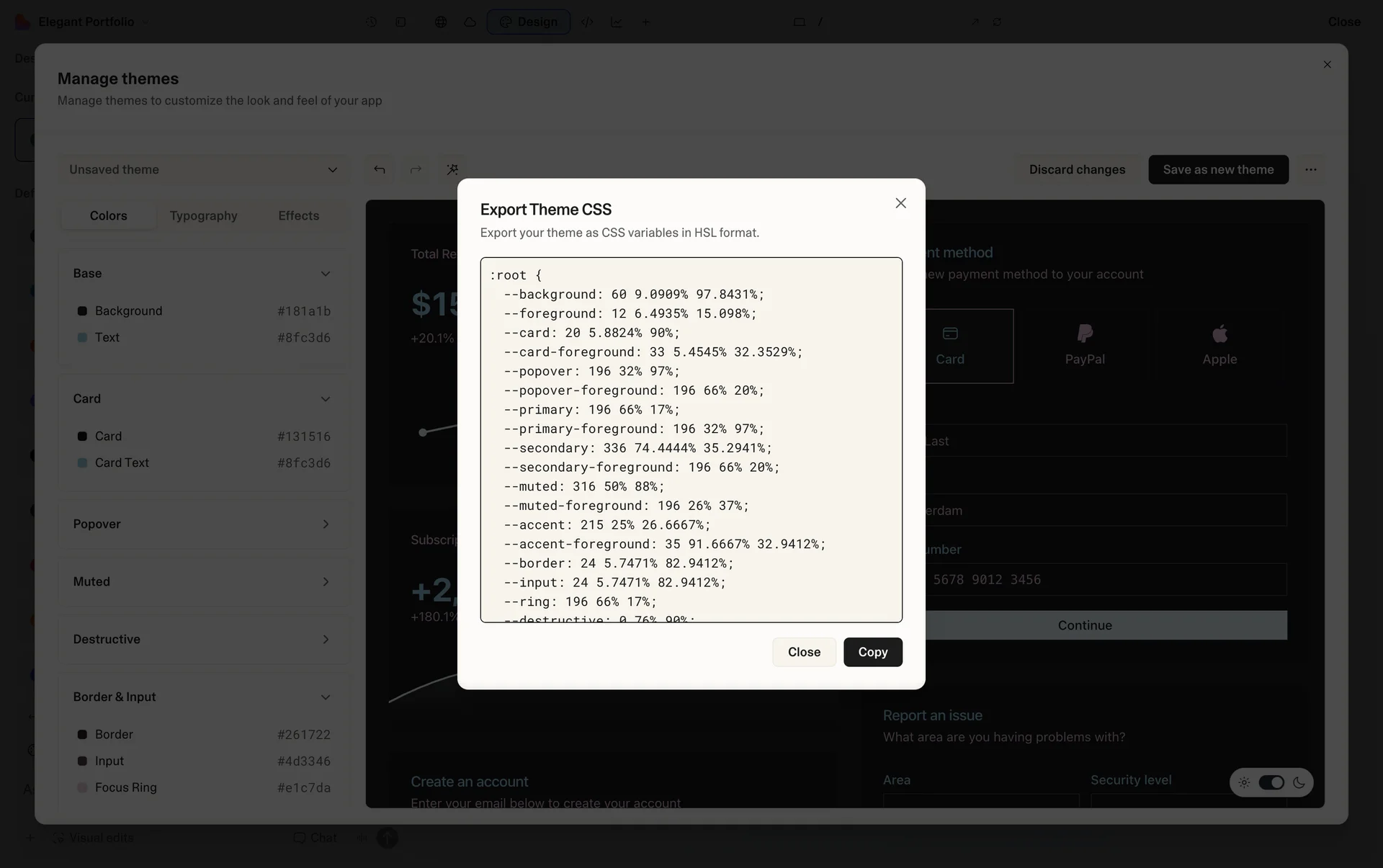
Task: Click the sun light-mode icon
Action: pyautogui.click(x=1244, y=782)
